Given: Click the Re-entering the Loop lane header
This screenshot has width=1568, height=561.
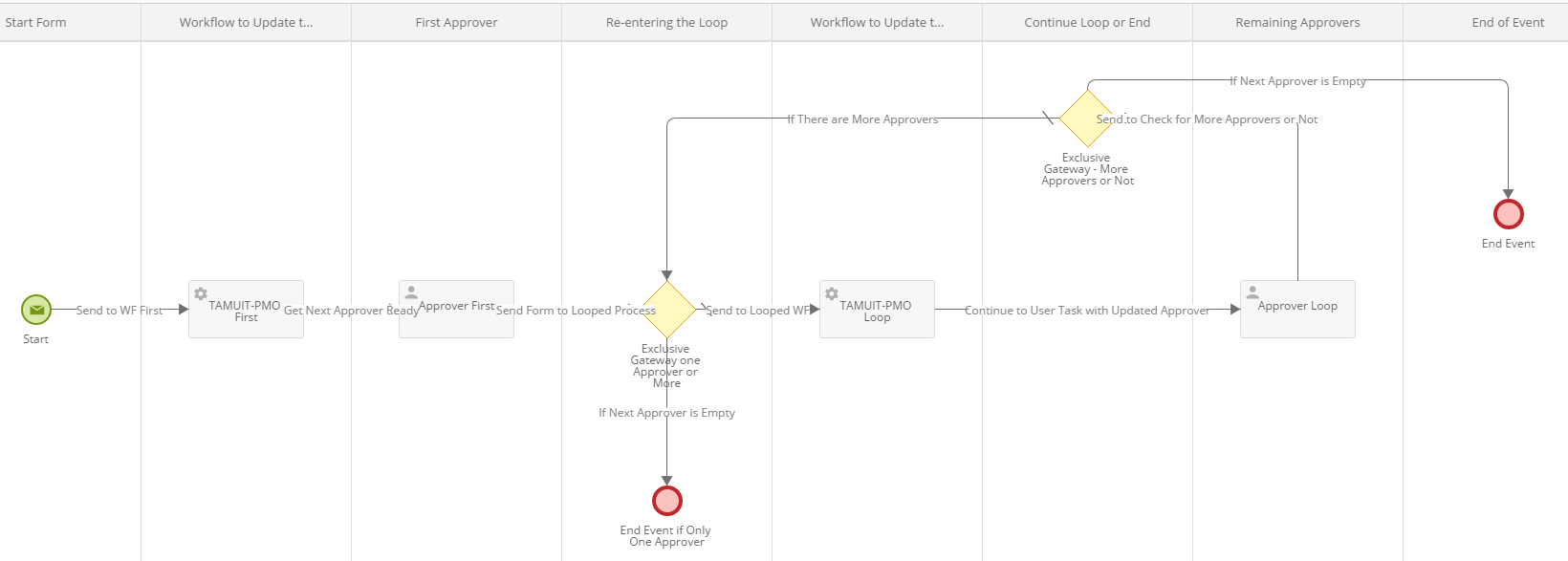Looking at the screenshot, I should pos(666,23).
